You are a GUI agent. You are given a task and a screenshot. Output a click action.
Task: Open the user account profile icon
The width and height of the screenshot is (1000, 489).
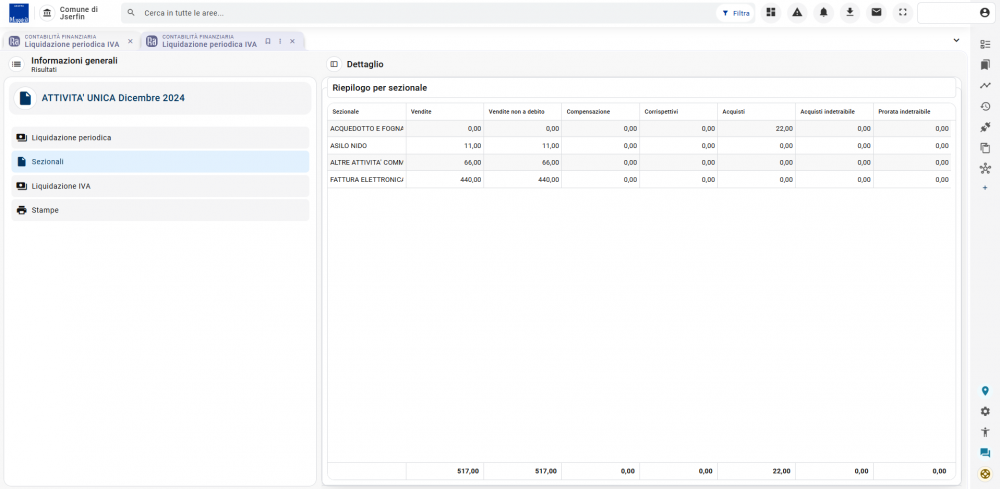click(985, 13)
